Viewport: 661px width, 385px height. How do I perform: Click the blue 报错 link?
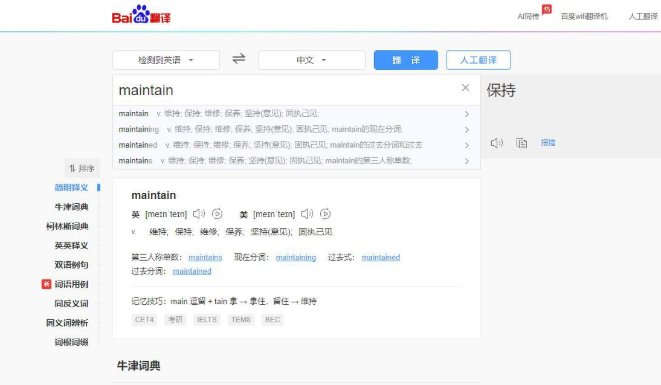click(x=548, y=143)
